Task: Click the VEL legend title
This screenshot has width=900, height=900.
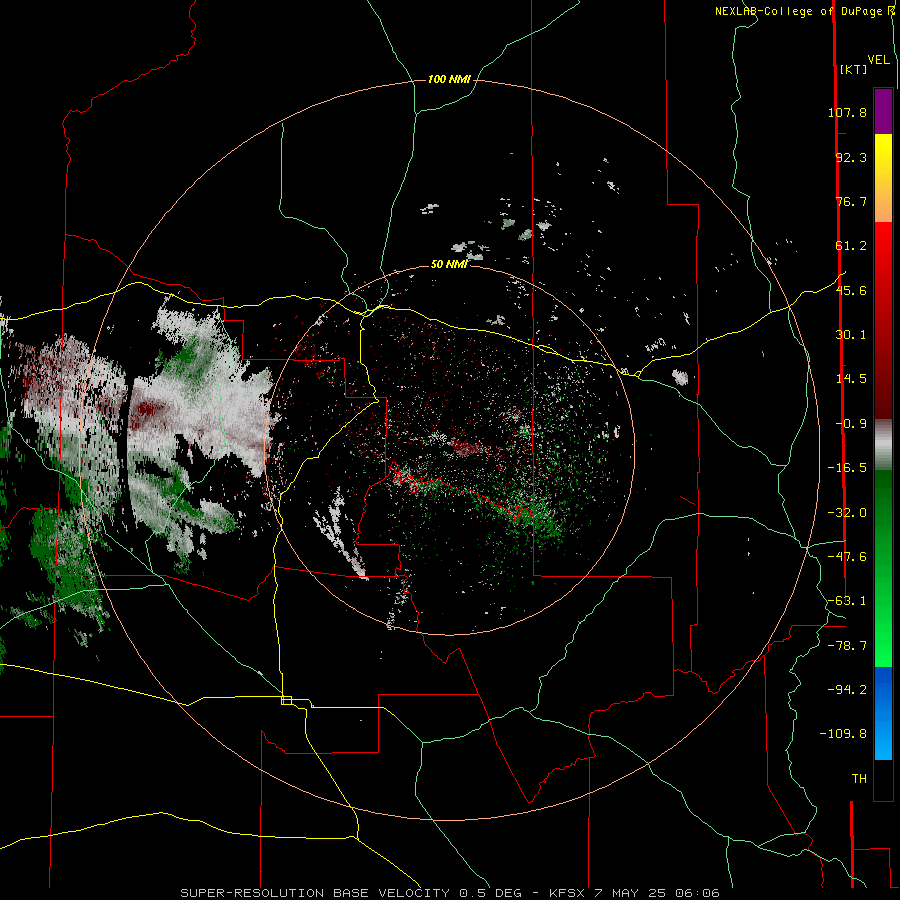Action: click(x=878, y=60)
